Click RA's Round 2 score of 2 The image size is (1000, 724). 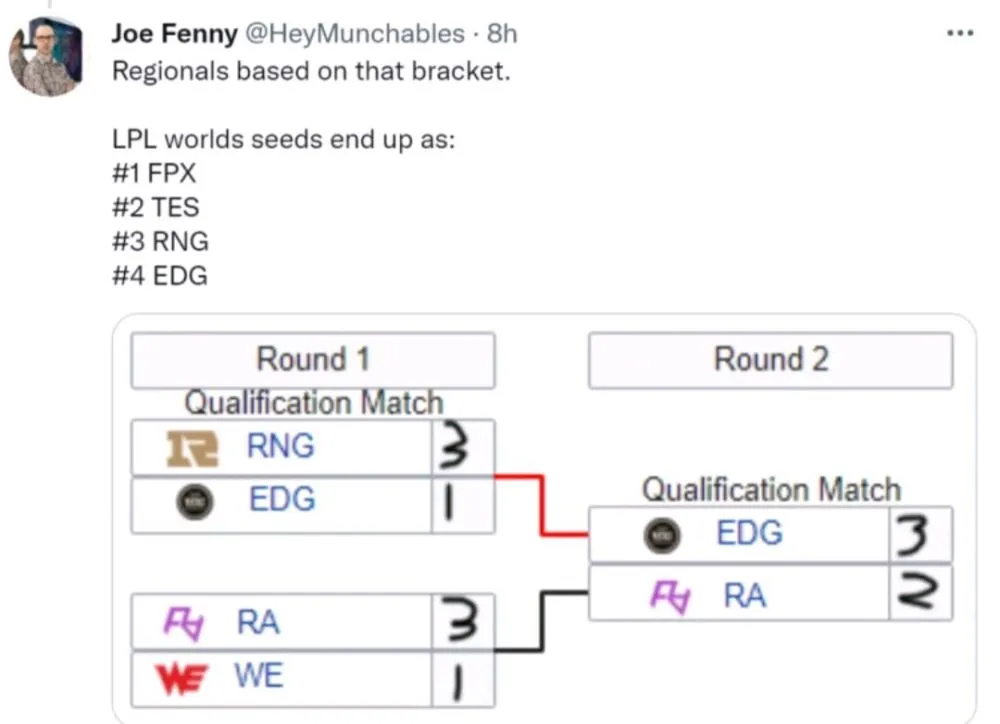point(920,595)
